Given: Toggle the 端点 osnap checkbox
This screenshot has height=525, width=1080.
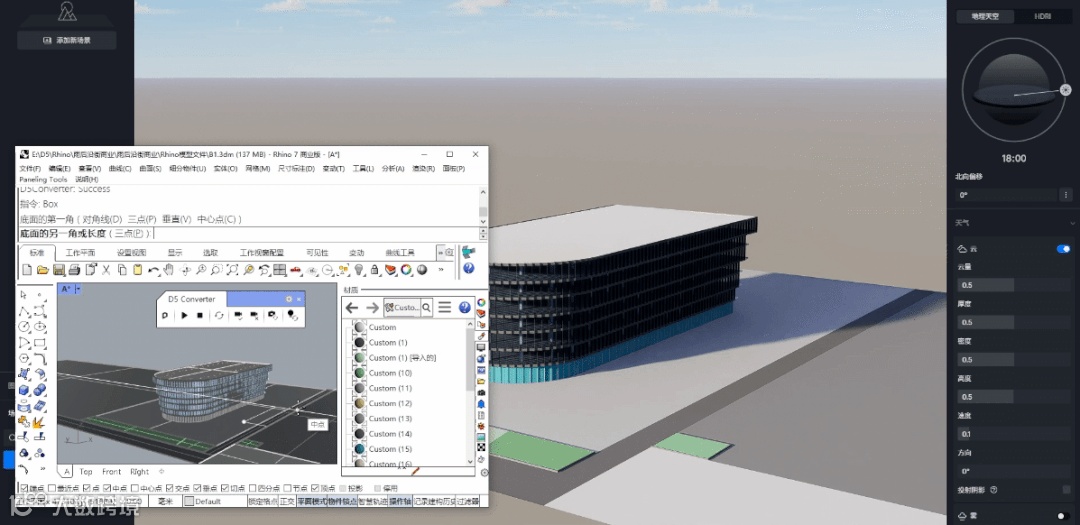Looking at the screenshot, I should click(24, 488).
